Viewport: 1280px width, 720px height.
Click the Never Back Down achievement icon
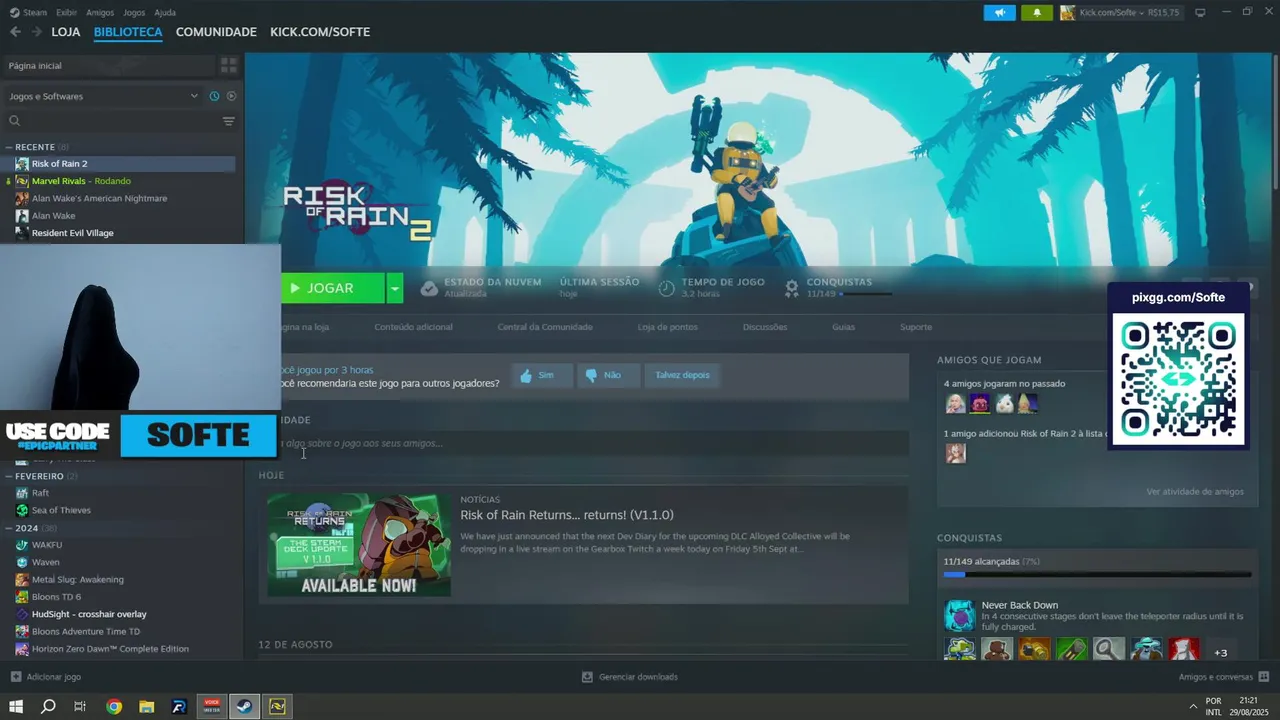click(960, 615)
